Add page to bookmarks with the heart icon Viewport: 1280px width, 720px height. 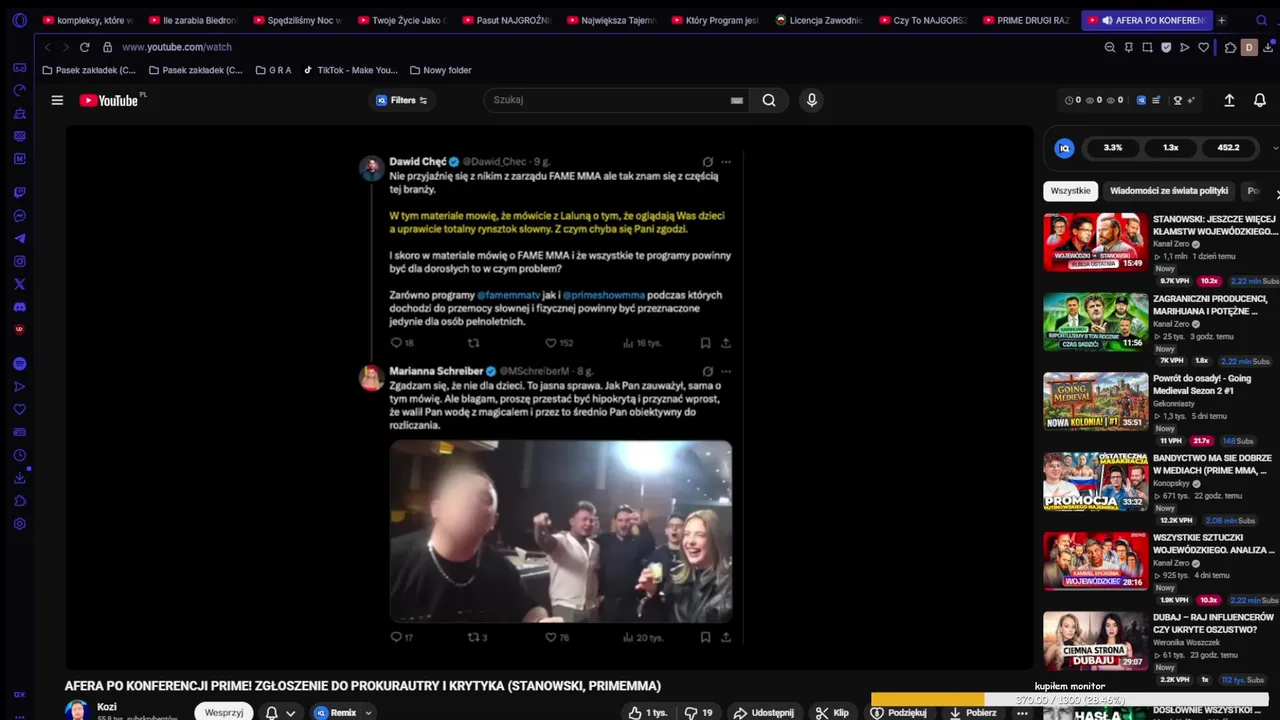[1203, 47]
